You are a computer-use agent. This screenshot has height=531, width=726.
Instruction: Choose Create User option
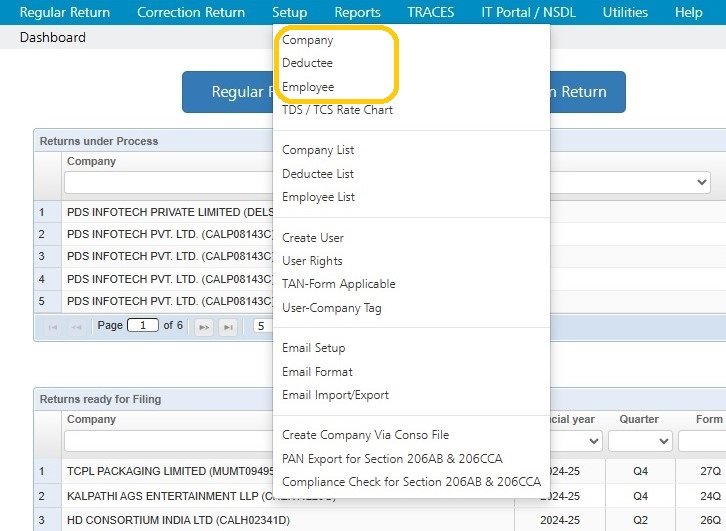pos(313,237)
